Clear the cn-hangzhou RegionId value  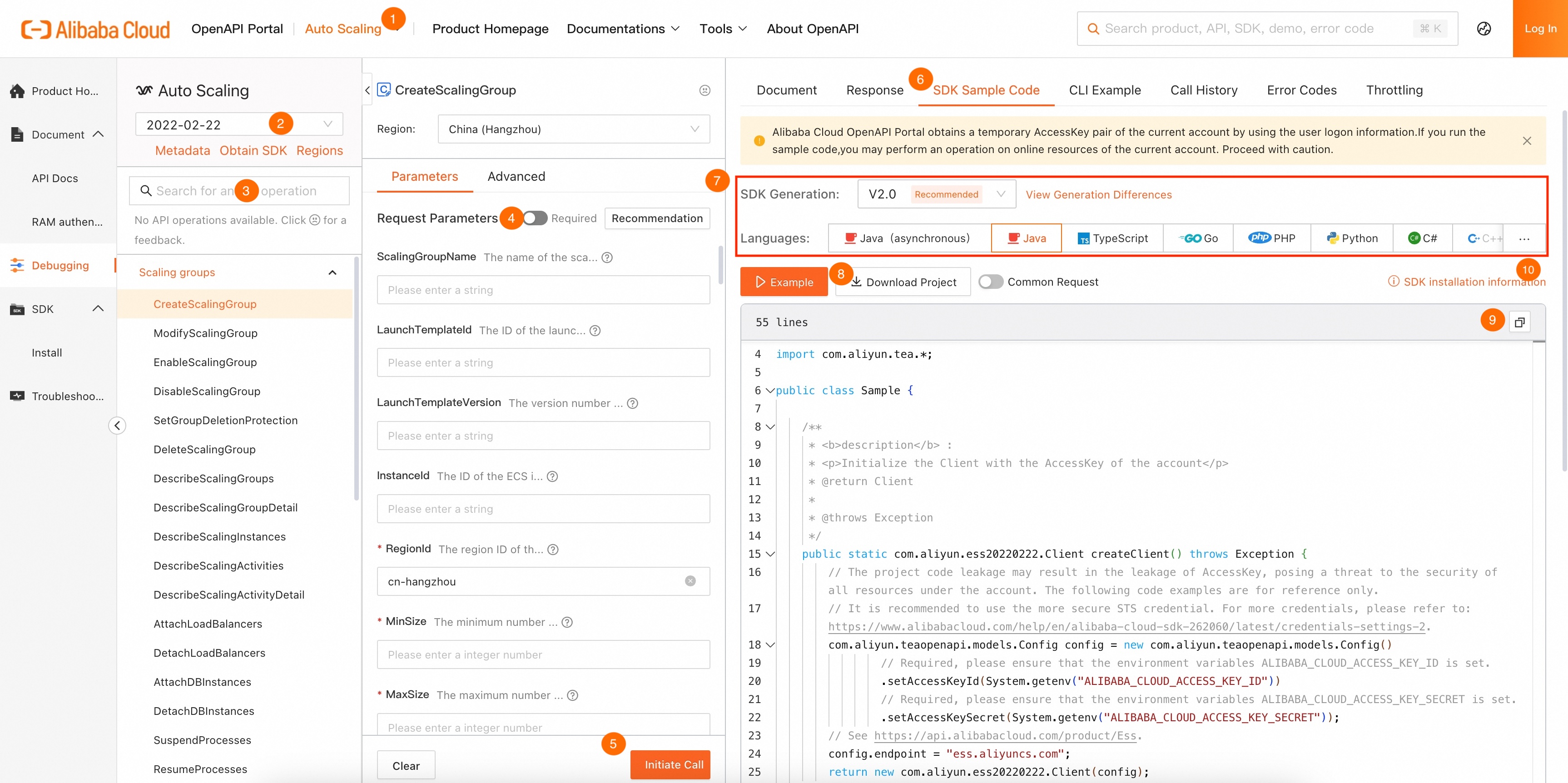[690, 581]
